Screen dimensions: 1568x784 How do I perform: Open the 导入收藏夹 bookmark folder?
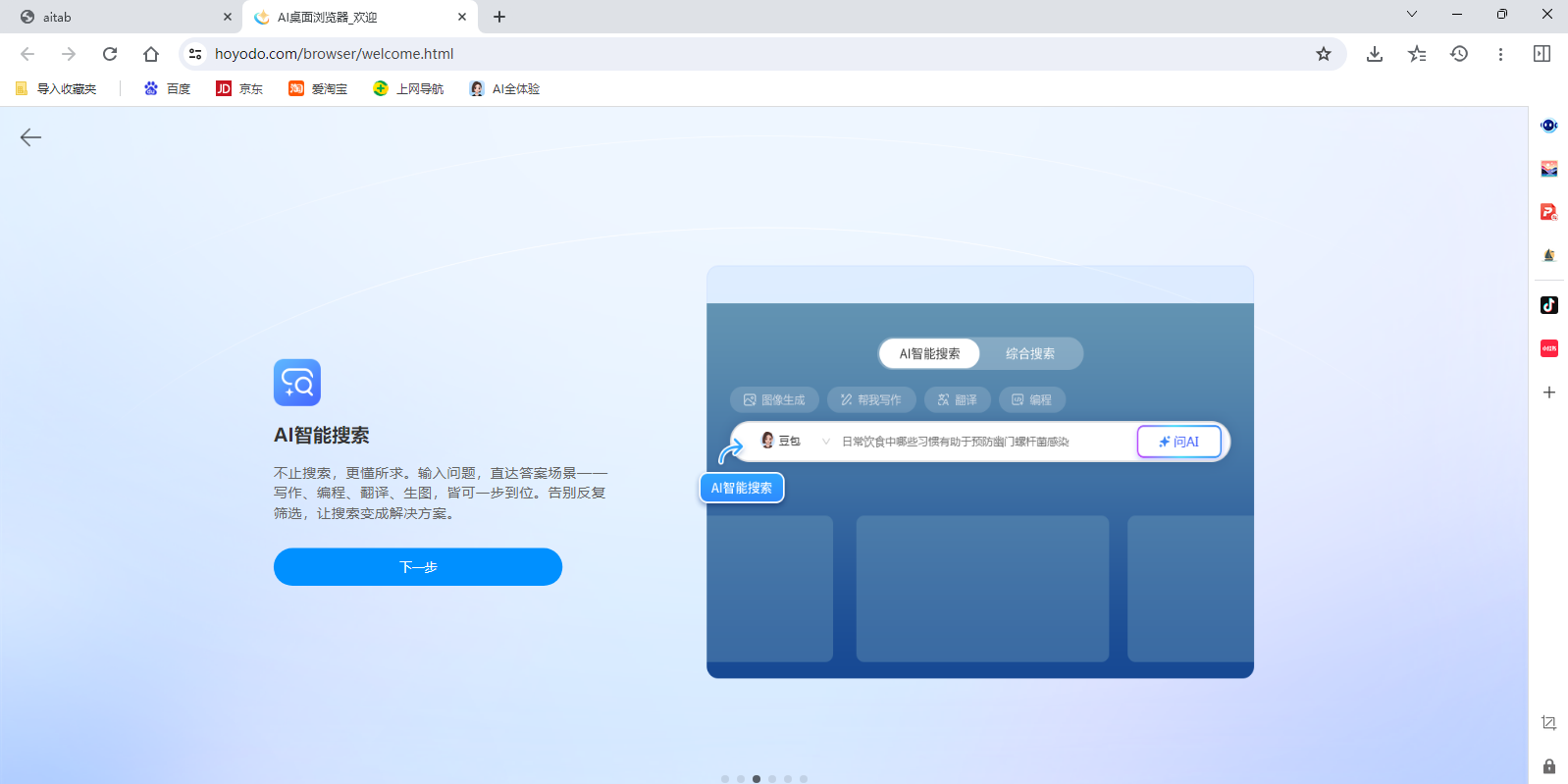pos(56,88)
